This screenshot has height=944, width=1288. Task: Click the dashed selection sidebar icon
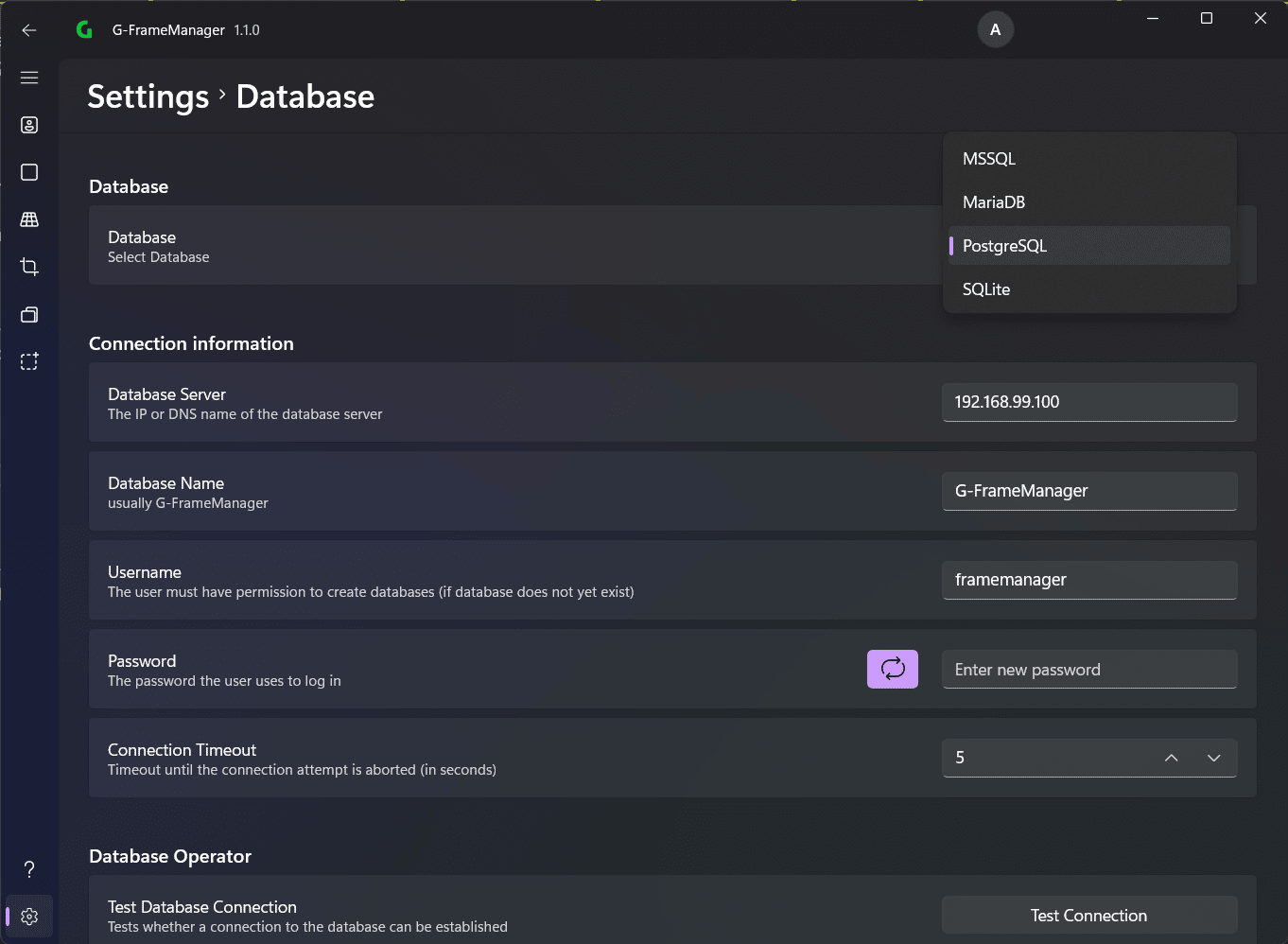tap(29, 361)
